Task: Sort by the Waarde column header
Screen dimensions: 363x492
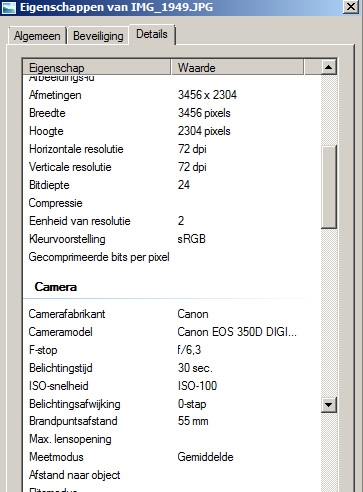Action: [x=237, y=68]
